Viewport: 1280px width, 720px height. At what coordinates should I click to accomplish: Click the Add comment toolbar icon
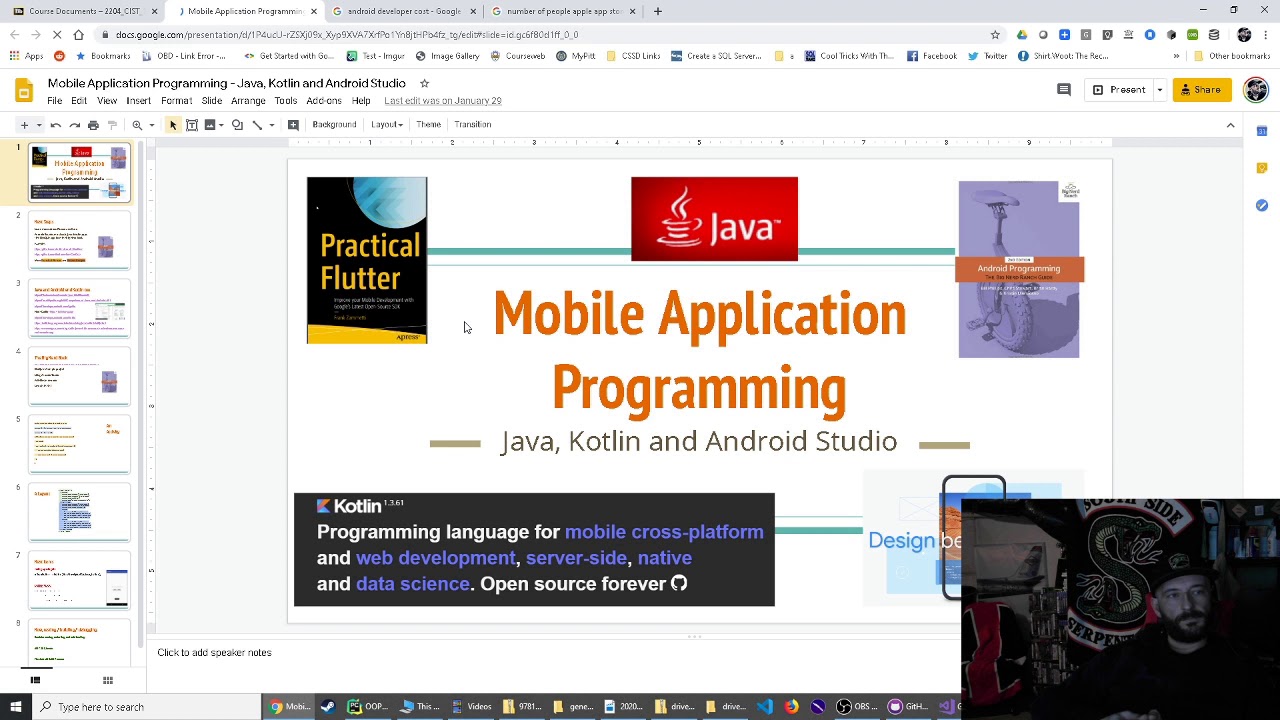[x=293, y=125]
